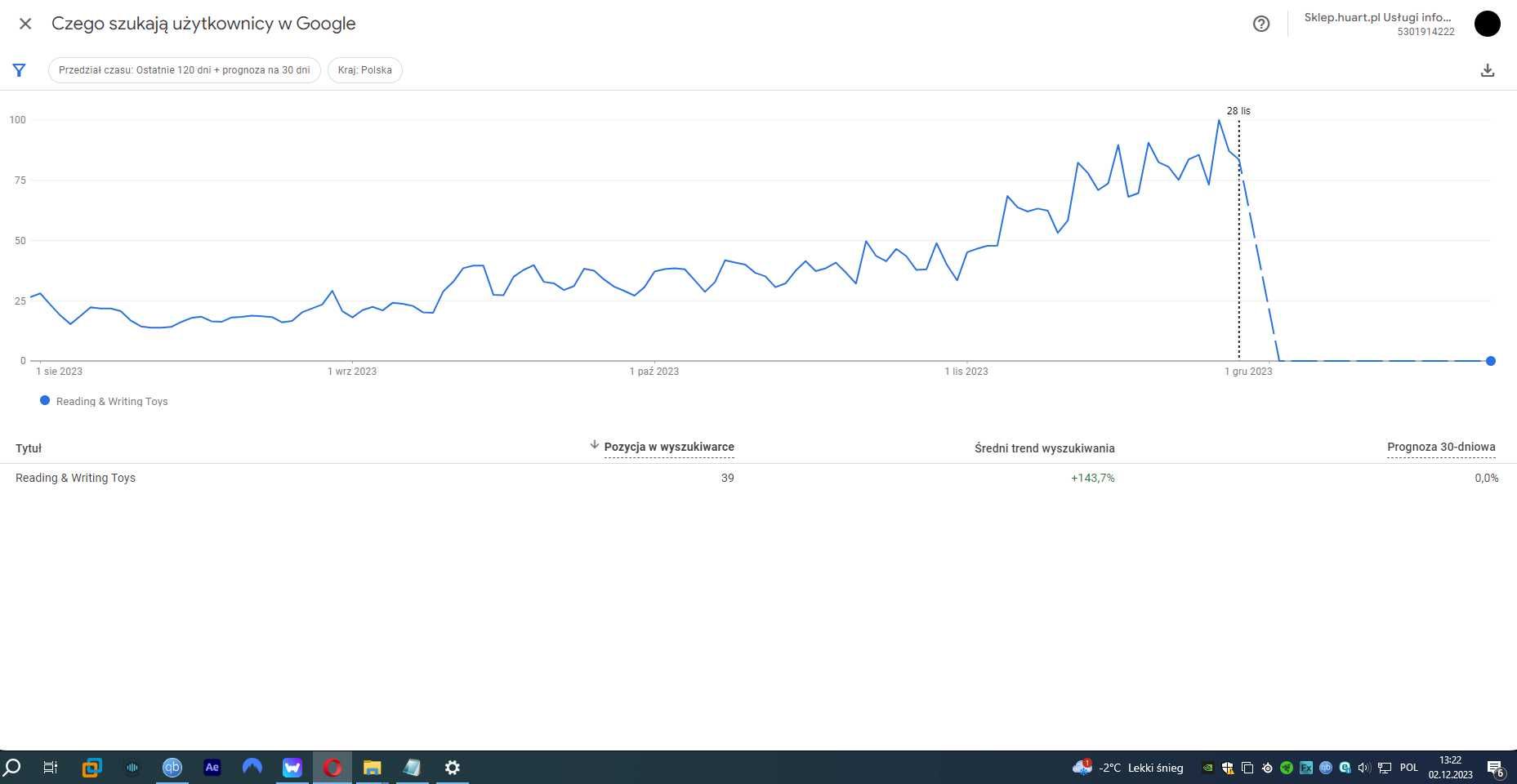
Task: Click the sort arrow beside Pozycja w wyszukiwarce
Action: (595, 445)
